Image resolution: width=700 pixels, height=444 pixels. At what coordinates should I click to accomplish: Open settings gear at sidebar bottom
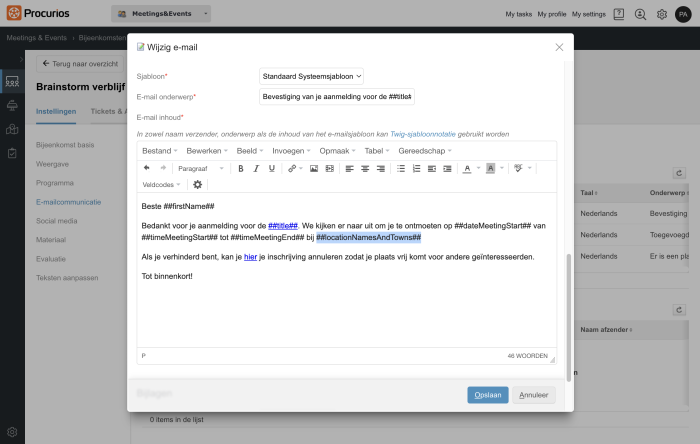coord(12,432)
